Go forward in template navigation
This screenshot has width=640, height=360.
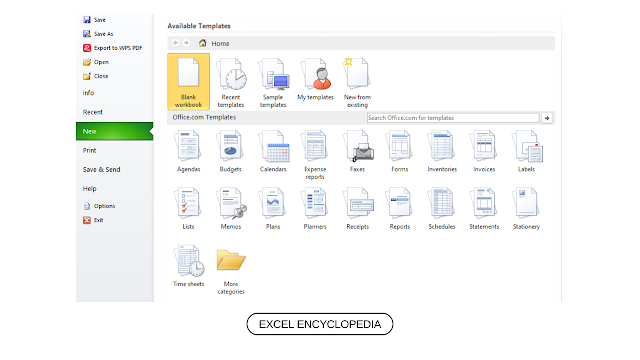point(186,43)
